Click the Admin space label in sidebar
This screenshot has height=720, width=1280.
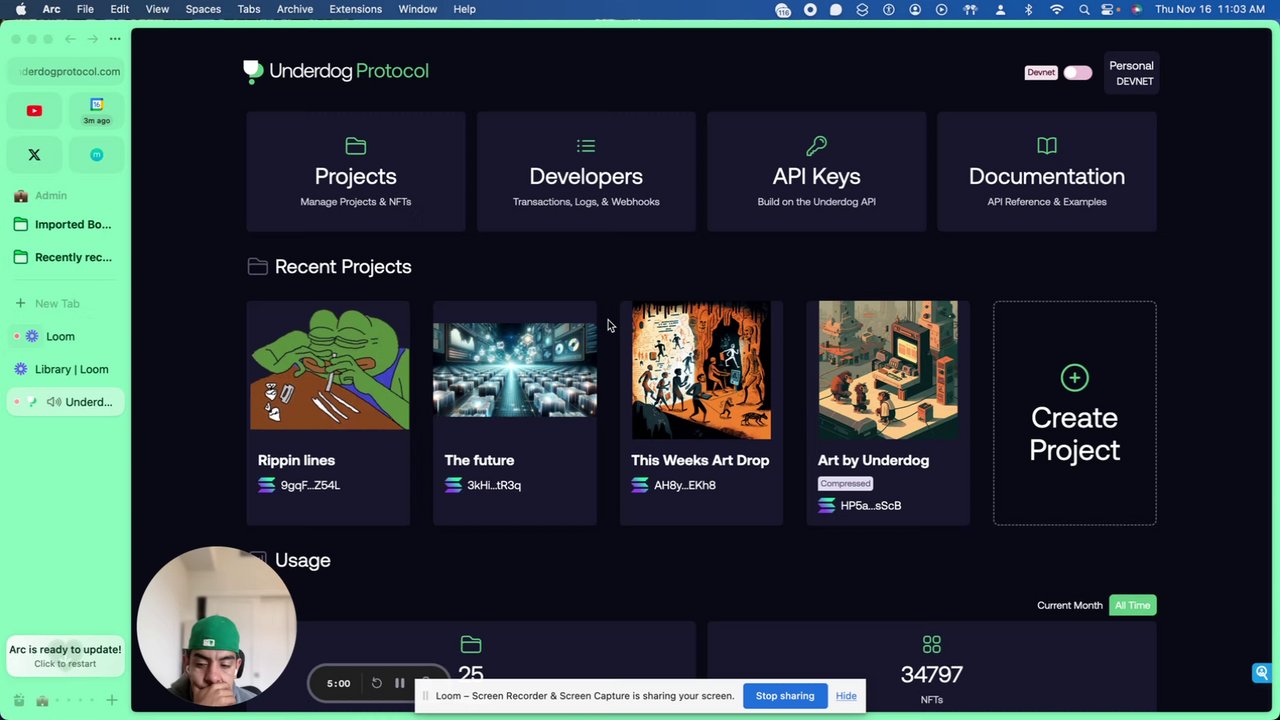click(x=51, y=196)
